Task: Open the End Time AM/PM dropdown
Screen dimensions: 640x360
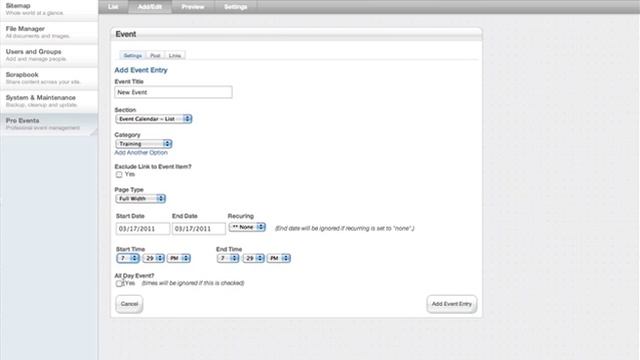Action: 279,258
